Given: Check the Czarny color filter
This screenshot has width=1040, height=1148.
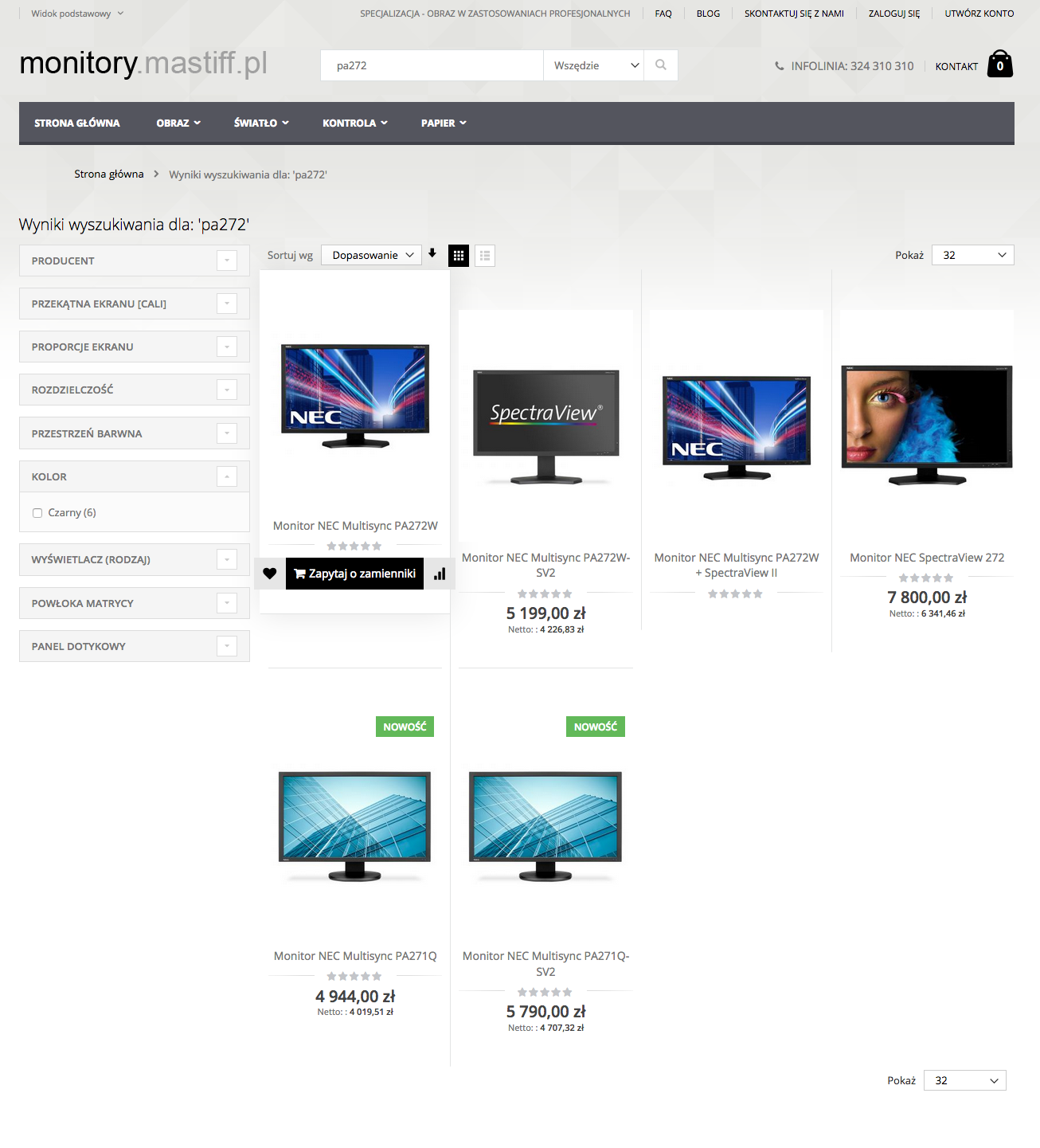Looking at the screenshot, I should click(x=37, y=513).
